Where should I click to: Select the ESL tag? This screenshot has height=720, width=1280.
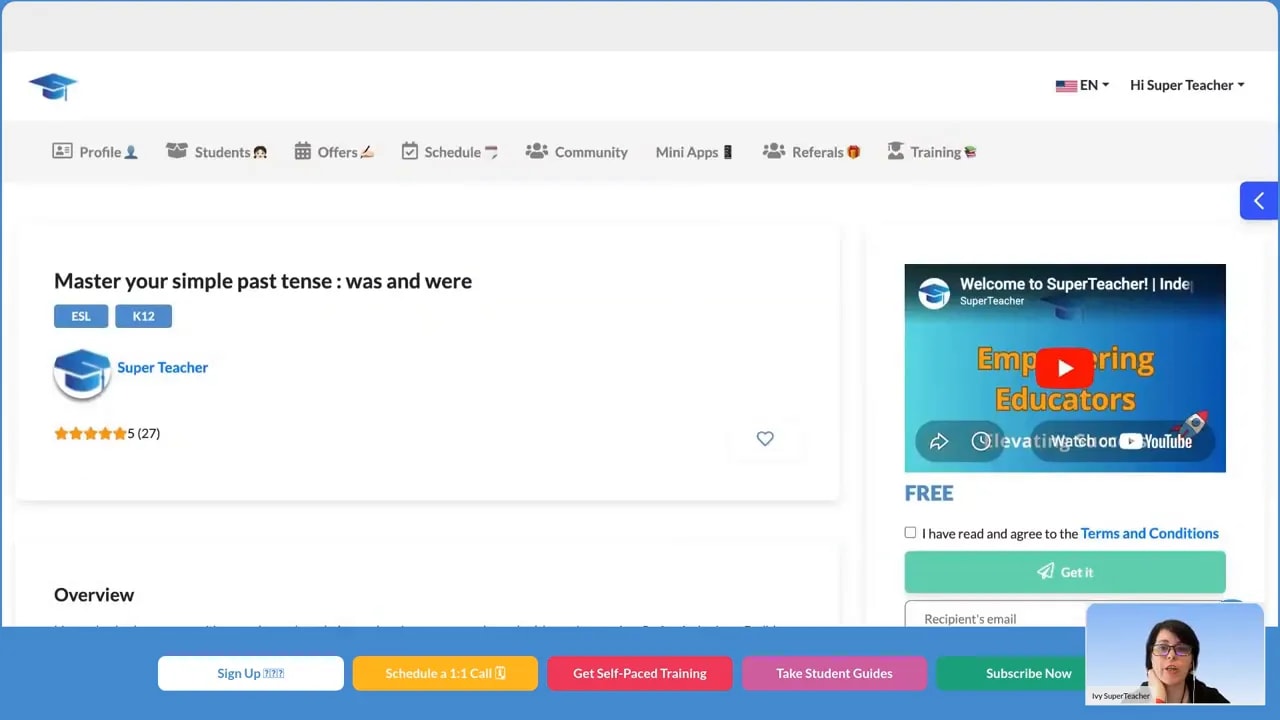coord(81,316)
